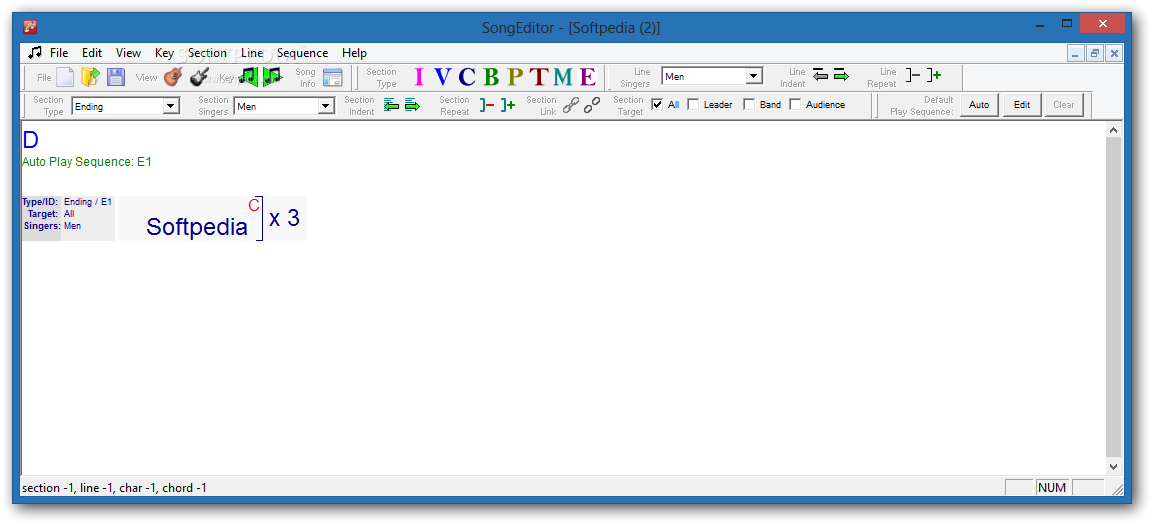Open the Song Info window icon
The width and height of the screenshot is (1152, 524).
(332, 77)
